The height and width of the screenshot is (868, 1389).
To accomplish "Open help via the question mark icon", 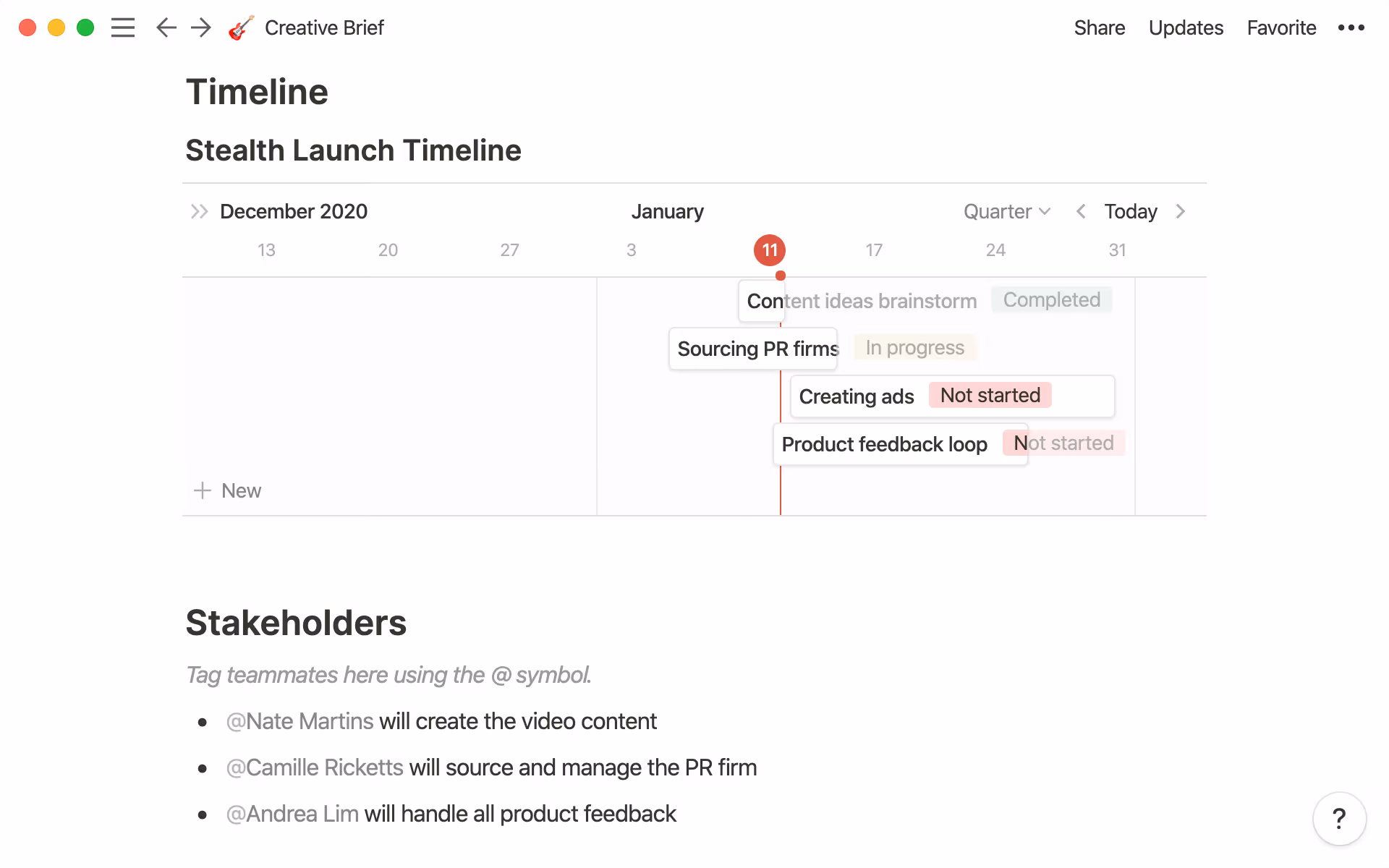I will pos(1339,819).
